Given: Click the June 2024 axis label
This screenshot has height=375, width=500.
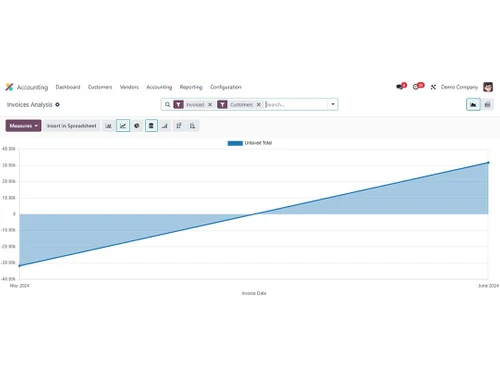Looking at the screenshot, I should 488,286.
